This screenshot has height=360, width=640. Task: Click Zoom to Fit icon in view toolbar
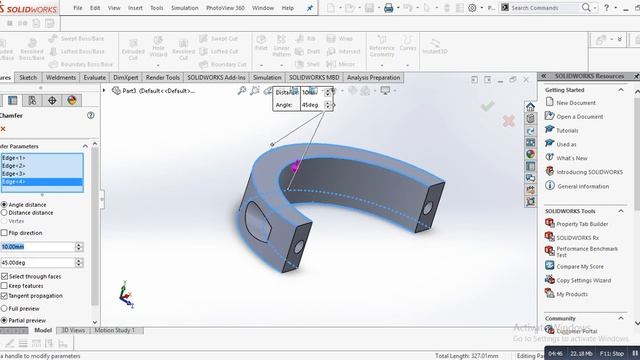coord(242,91)
